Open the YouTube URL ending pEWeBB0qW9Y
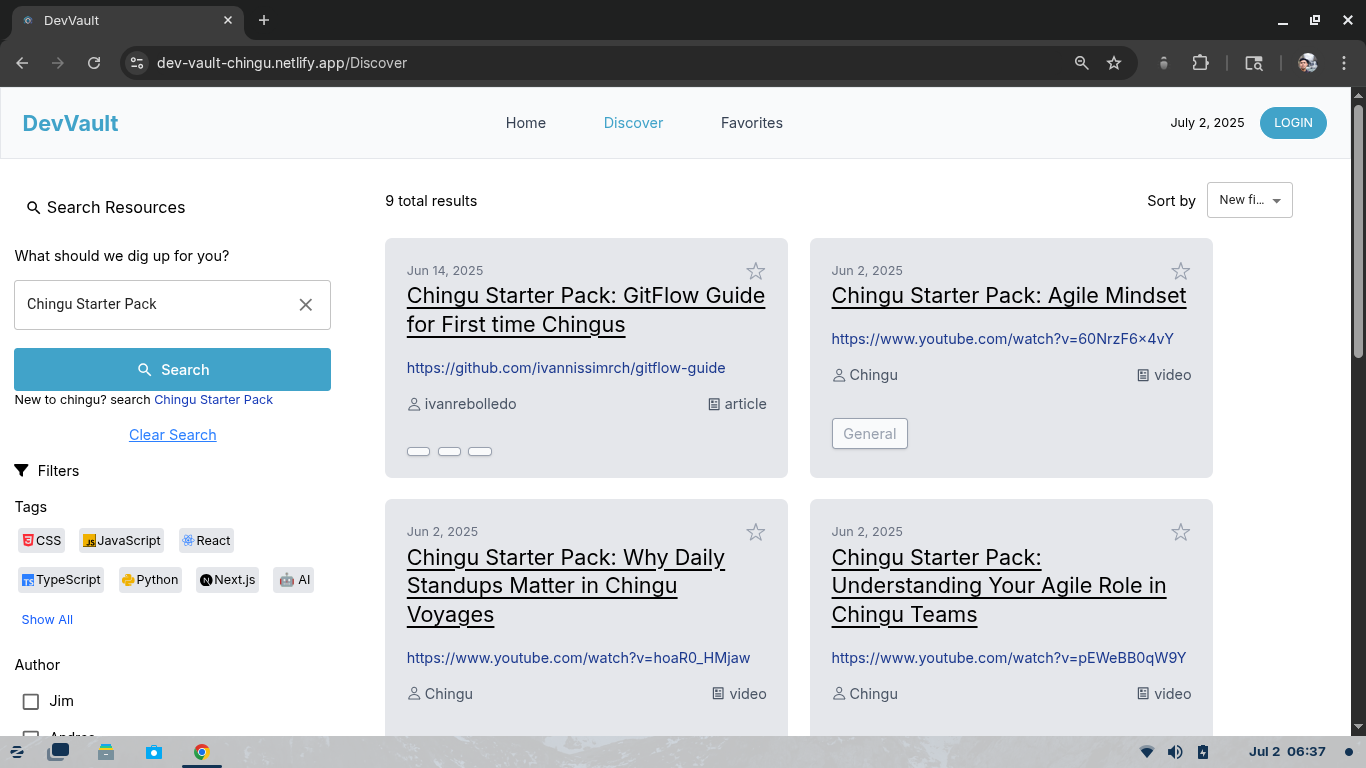 point(1008,658)
